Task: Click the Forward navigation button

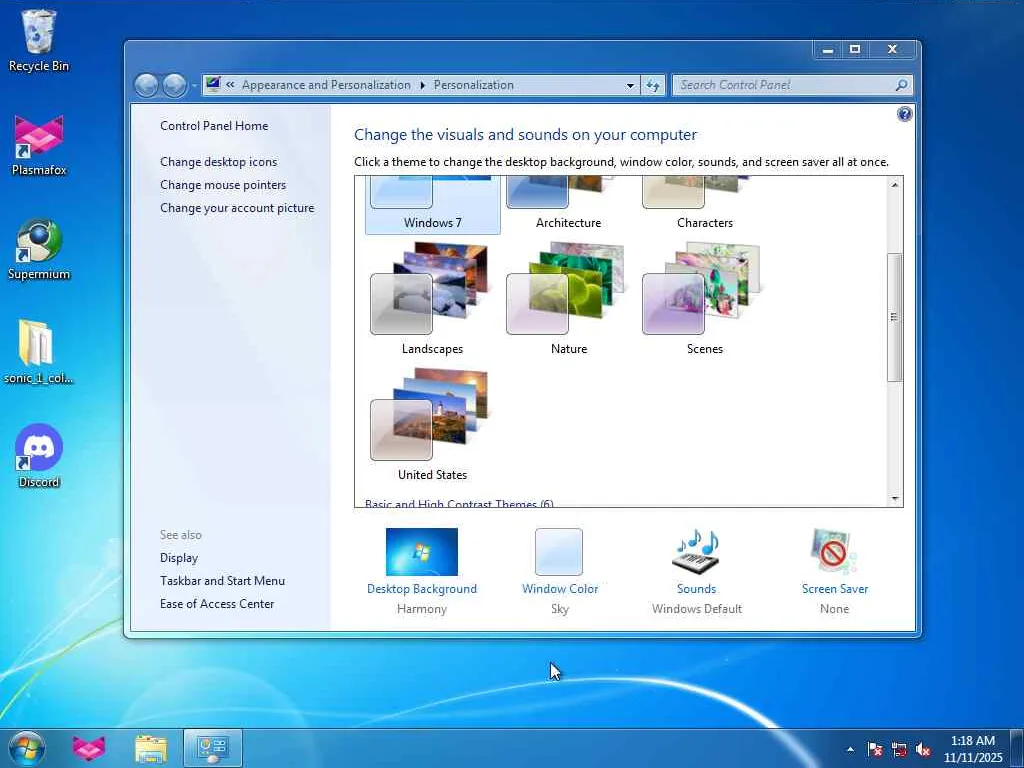Action: [x=174, y=85]
